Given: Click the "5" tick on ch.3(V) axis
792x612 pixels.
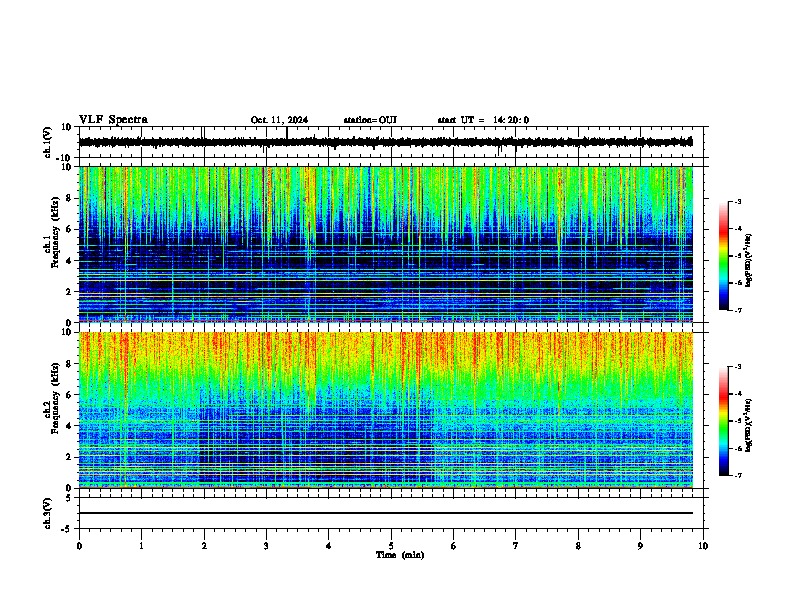Looking at the screenshot, I should 70,498.
